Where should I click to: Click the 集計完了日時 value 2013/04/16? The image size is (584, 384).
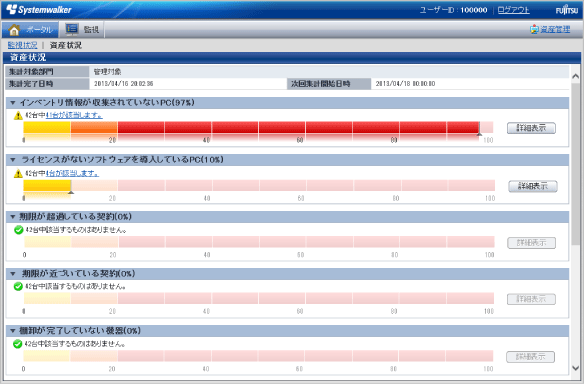point(124,84)
